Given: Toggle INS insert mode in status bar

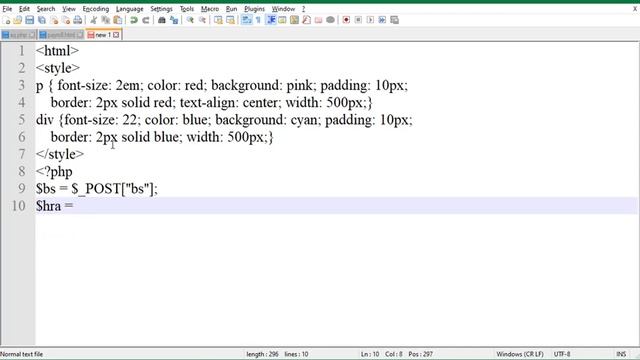Looking at the screenshot, I should [x=621, y=354].
